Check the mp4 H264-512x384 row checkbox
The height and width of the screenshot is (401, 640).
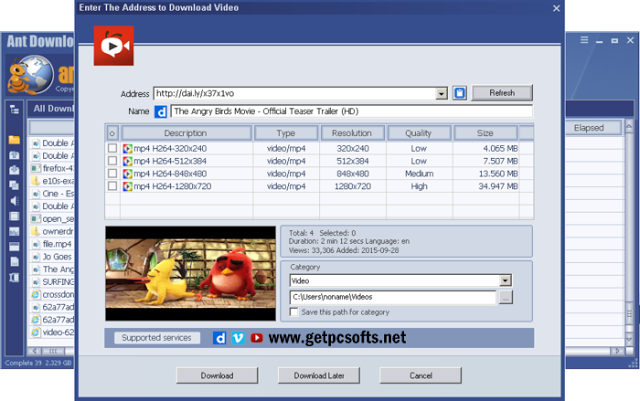click(x=112, y=161)
